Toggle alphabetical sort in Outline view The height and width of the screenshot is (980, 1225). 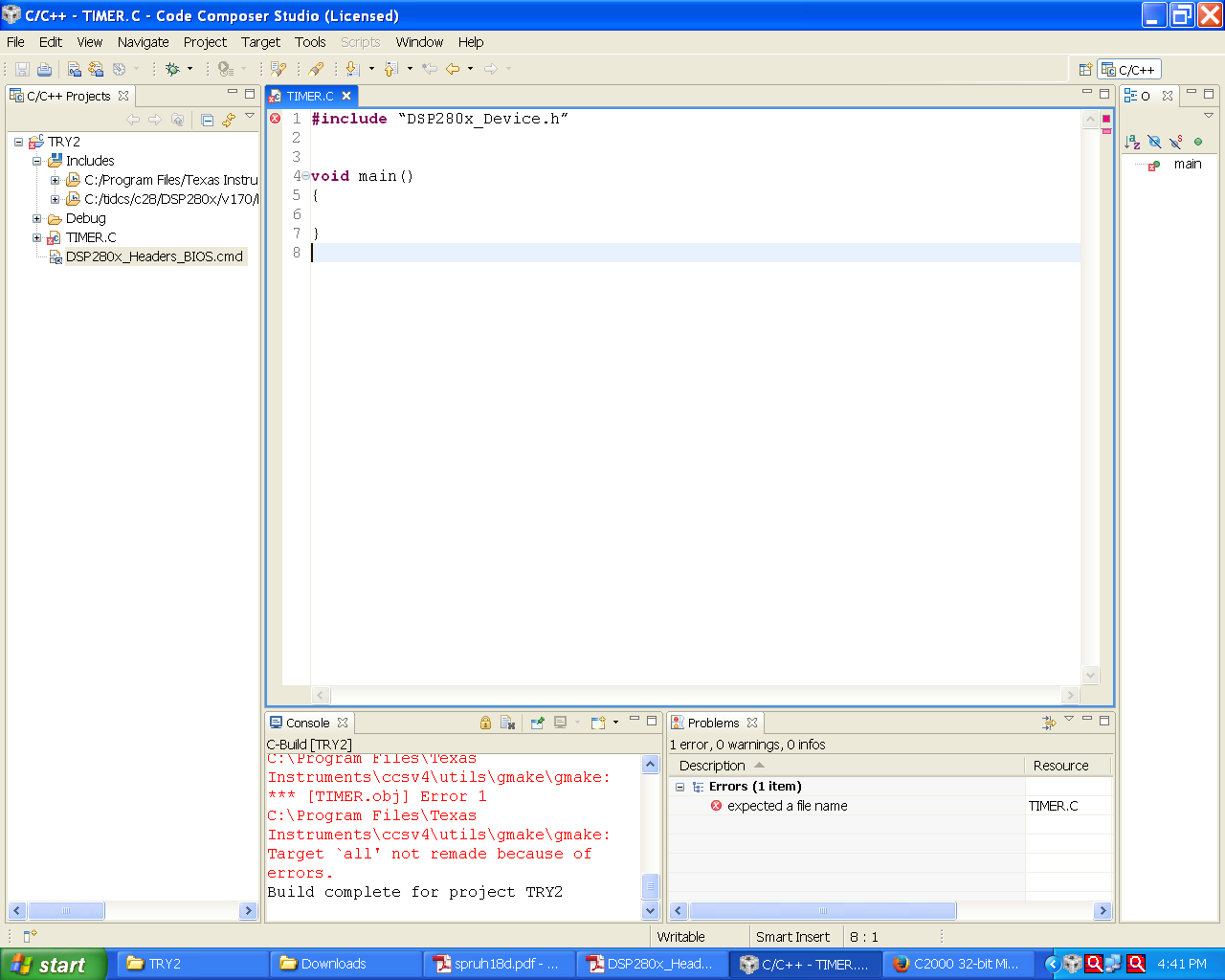click(1132, 142)
